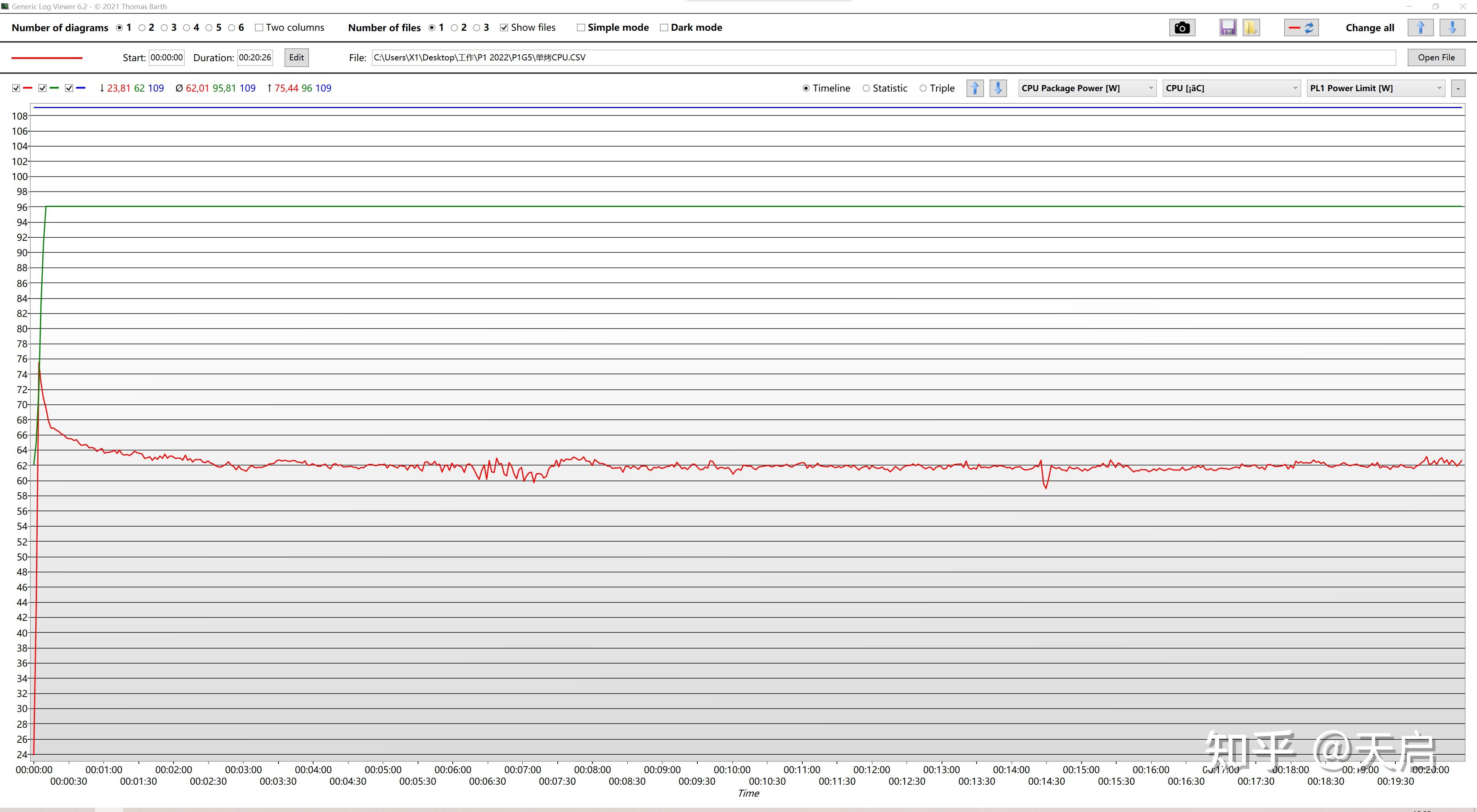Viewport: 1477px width, 812px height.
Task: Open the PL1 Power Limit [W] dropdown
Action: 1375,88
